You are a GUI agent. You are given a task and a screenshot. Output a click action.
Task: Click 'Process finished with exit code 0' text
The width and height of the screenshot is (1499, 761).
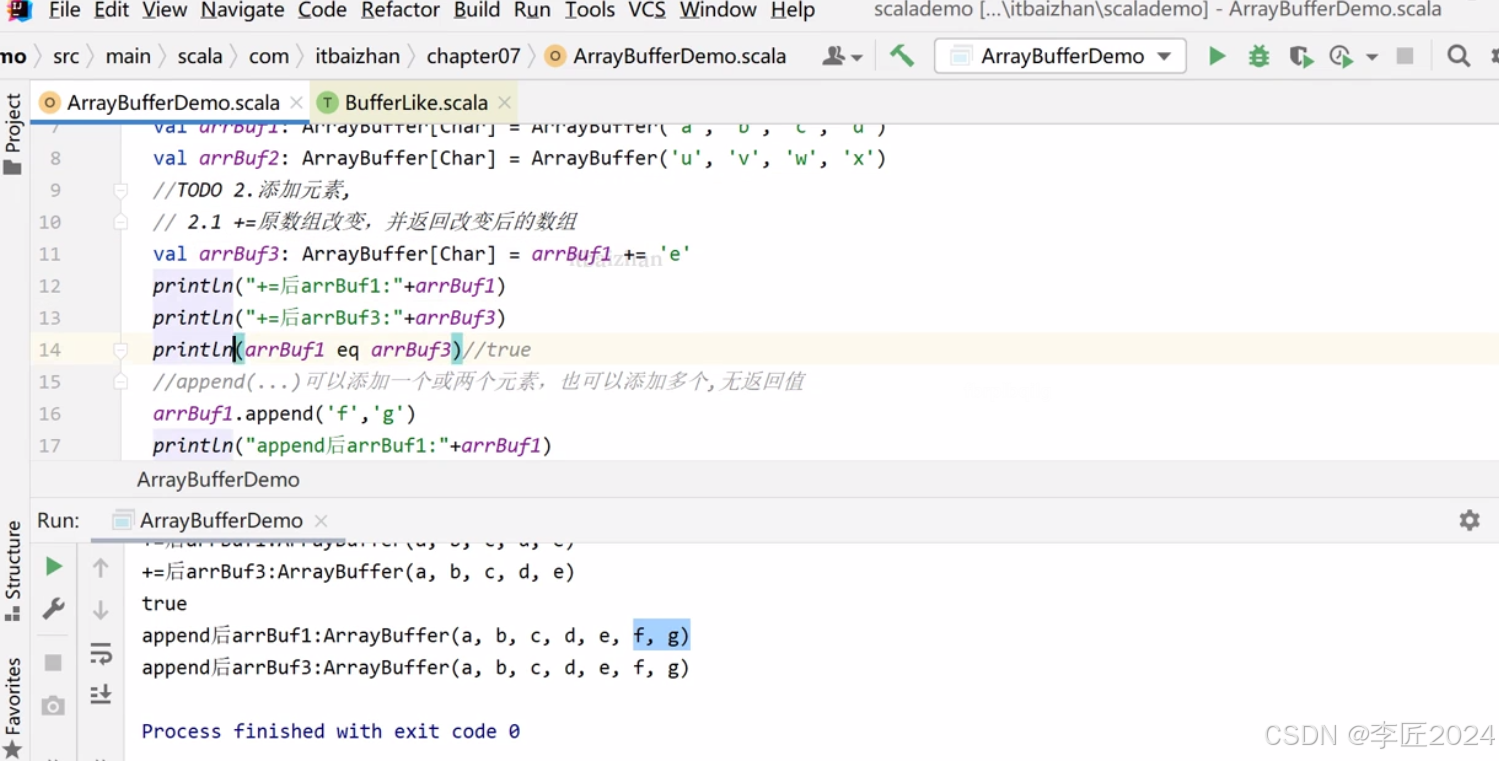tap(330, 732)
